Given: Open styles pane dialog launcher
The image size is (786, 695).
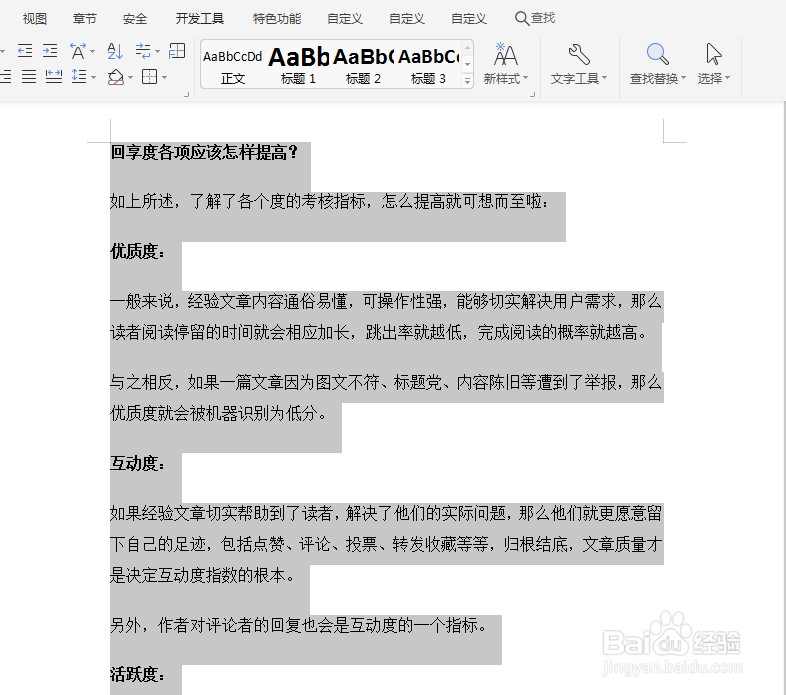Looking at the screenshot, I should [532, 94].
